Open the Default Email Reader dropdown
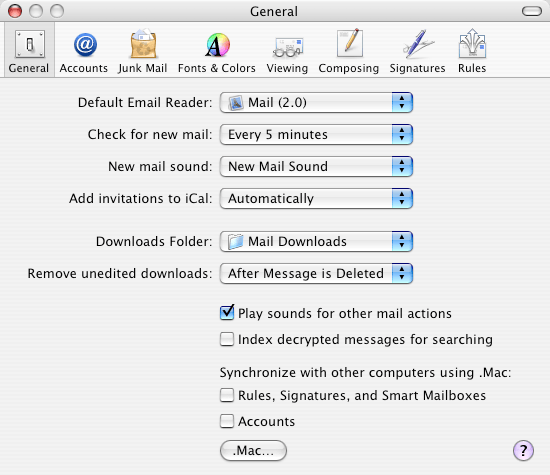550x475 pixels. pyautogui.click(x=316, y=102)
